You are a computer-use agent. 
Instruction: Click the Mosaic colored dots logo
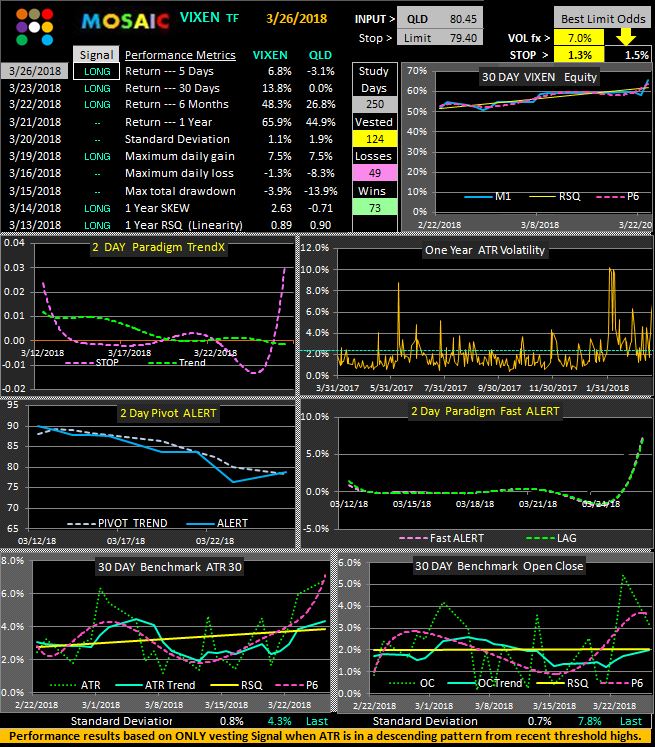(x=34, y=27)
